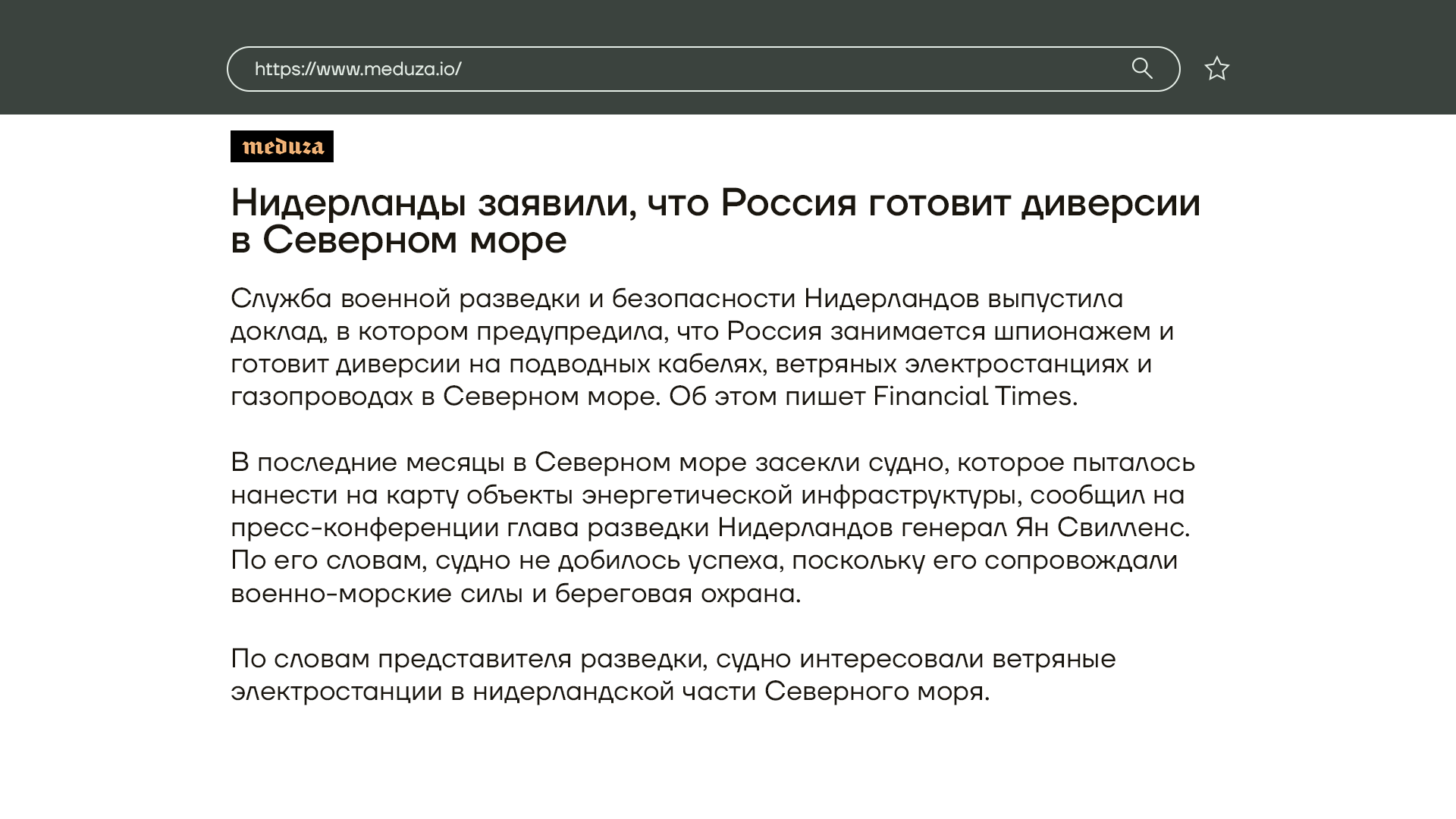
Task: Focus the address bar field
Action: (758, 69)
